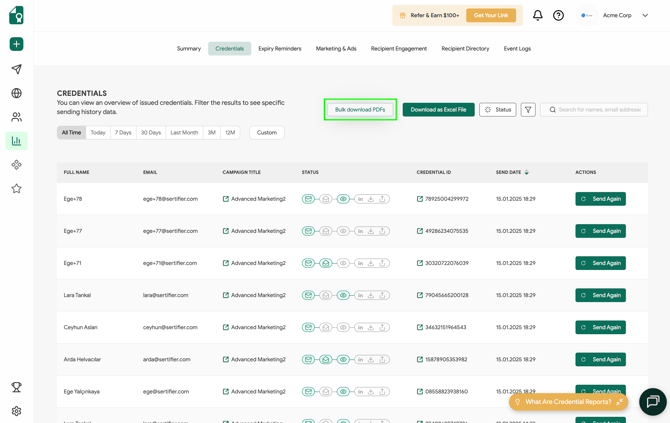Click the globe icon in sidebar

pos(16,93)
